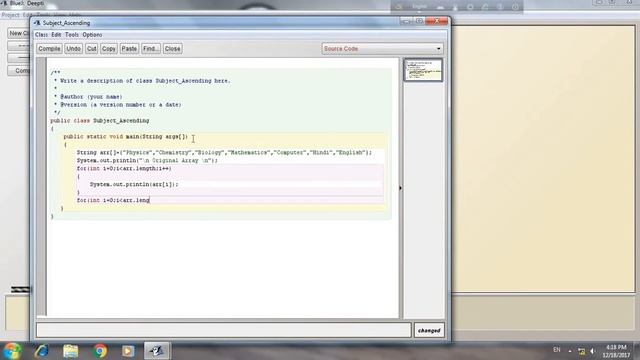
Task: Click the Cut button
Action: [91, 49]
